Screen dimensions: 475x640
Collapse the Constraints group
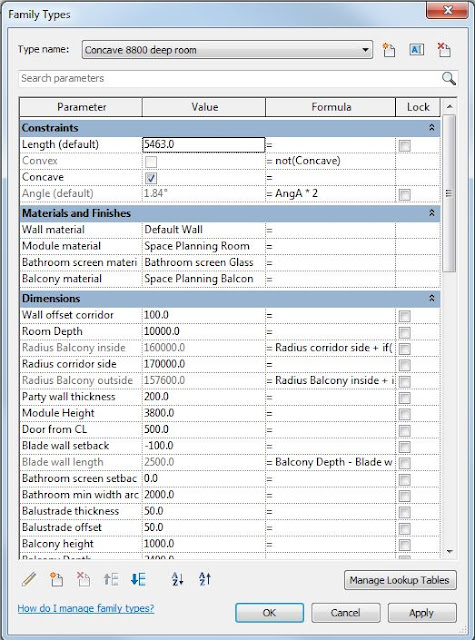click(x=431, y=128)
